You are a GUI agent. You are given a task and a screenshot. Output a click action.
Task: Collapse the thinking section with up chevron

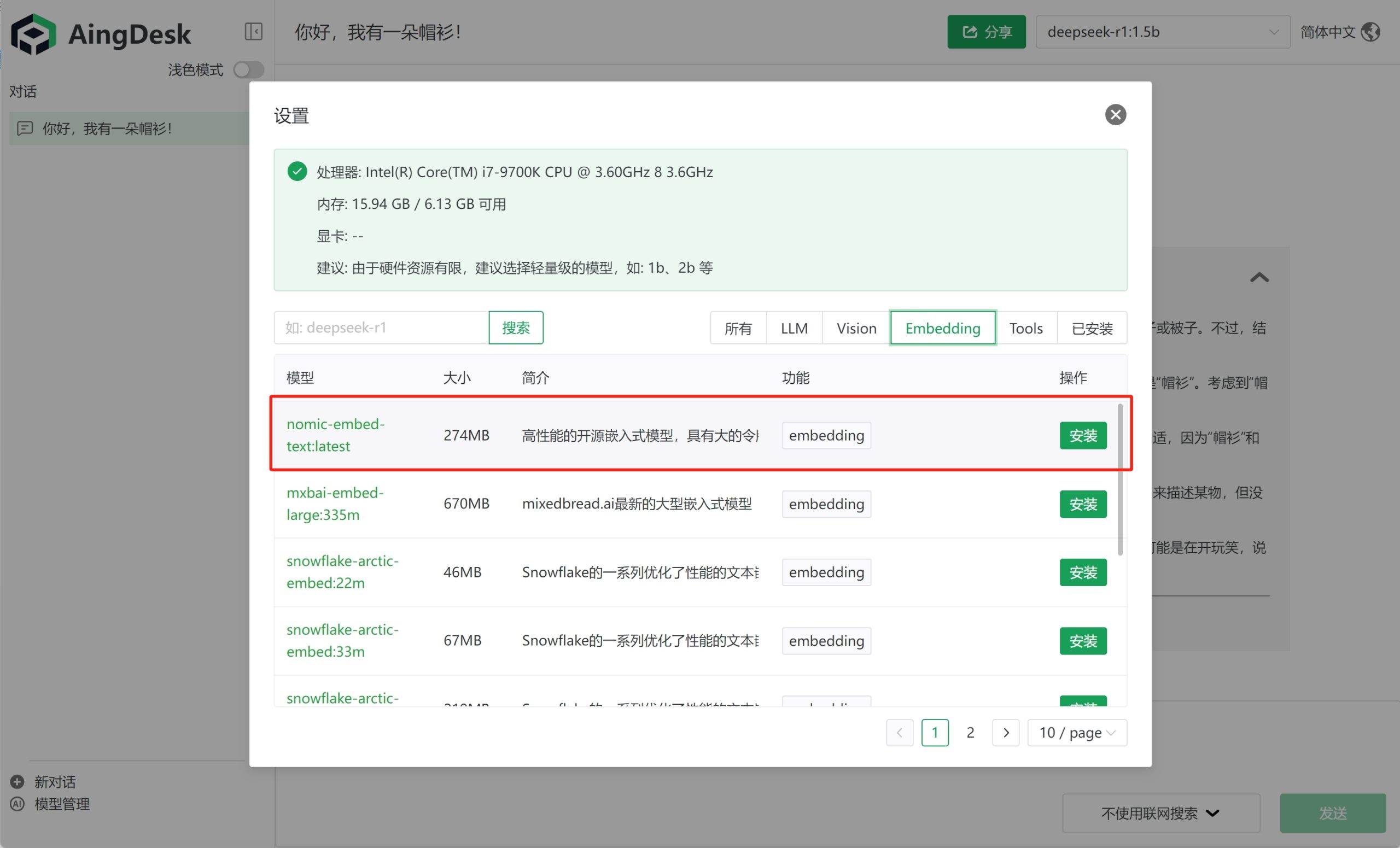1259,277
